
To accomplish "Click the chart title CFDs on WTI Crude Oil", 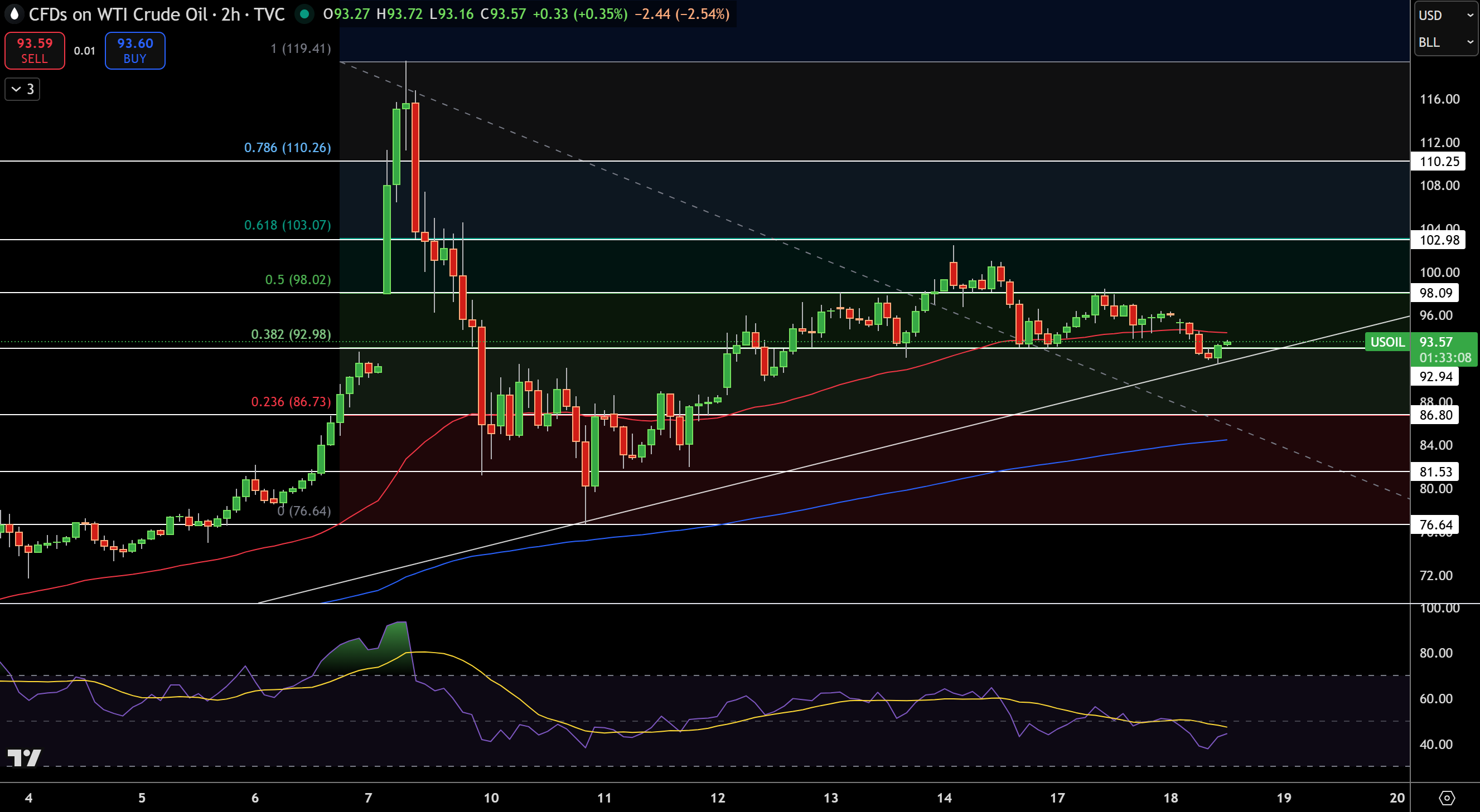I will (x=118, y=14).
